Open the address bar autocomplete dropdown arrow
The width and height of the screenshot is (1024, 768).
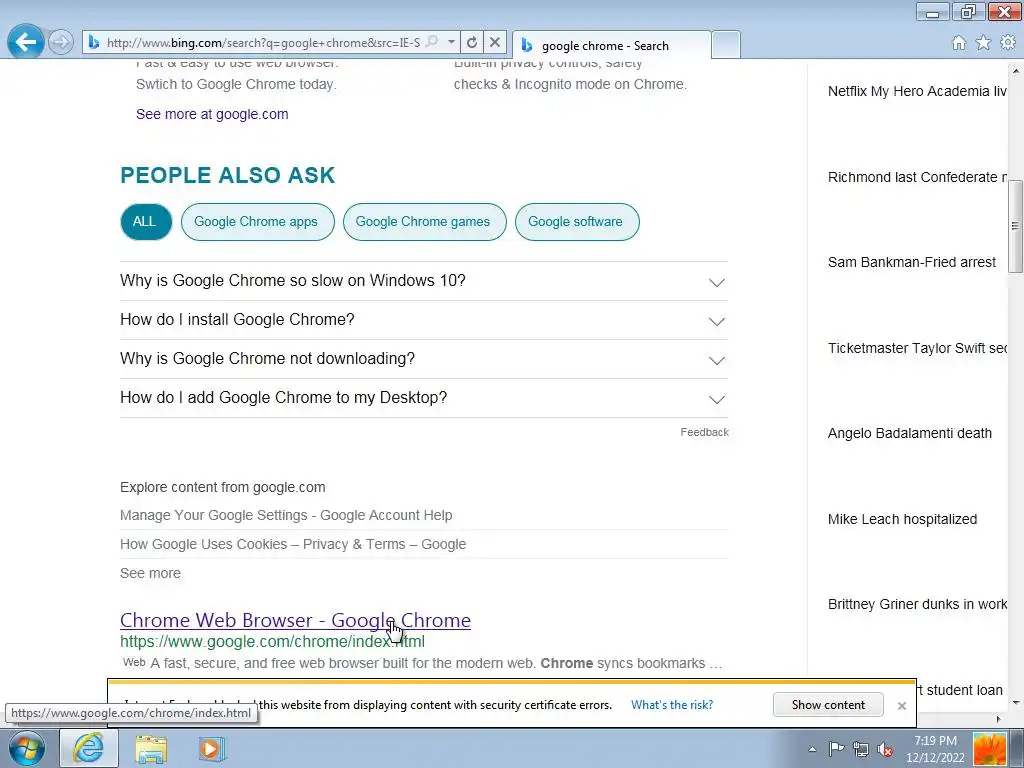click(x=451, y=42)
